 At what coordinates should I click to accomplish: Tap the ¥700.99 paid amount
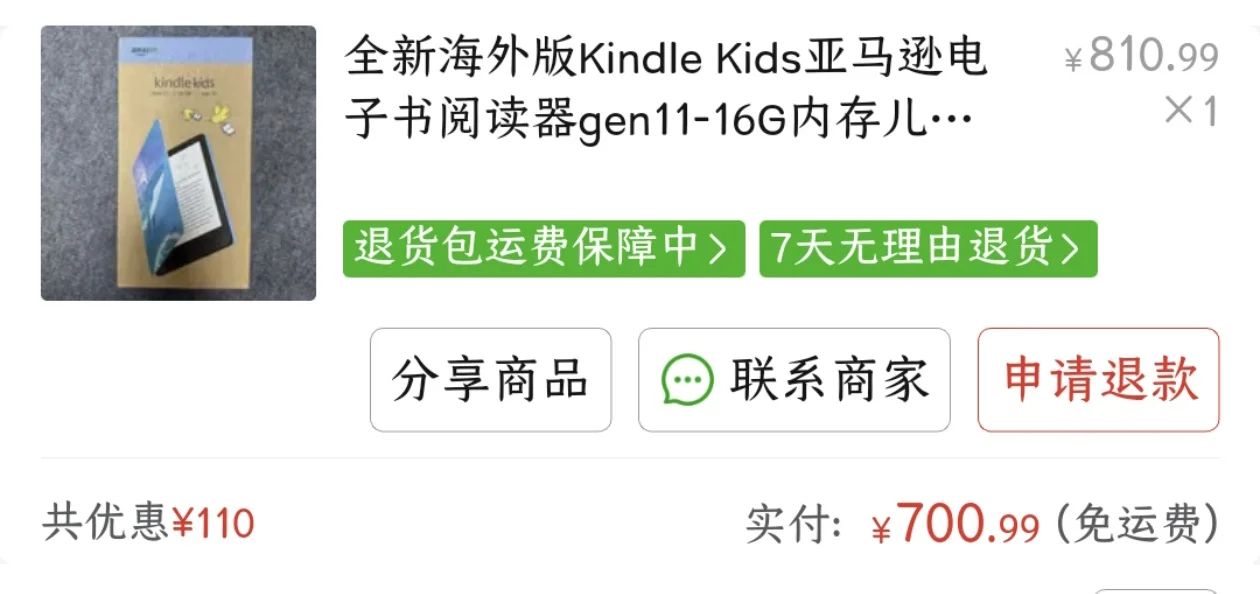(x=955, y=524)
